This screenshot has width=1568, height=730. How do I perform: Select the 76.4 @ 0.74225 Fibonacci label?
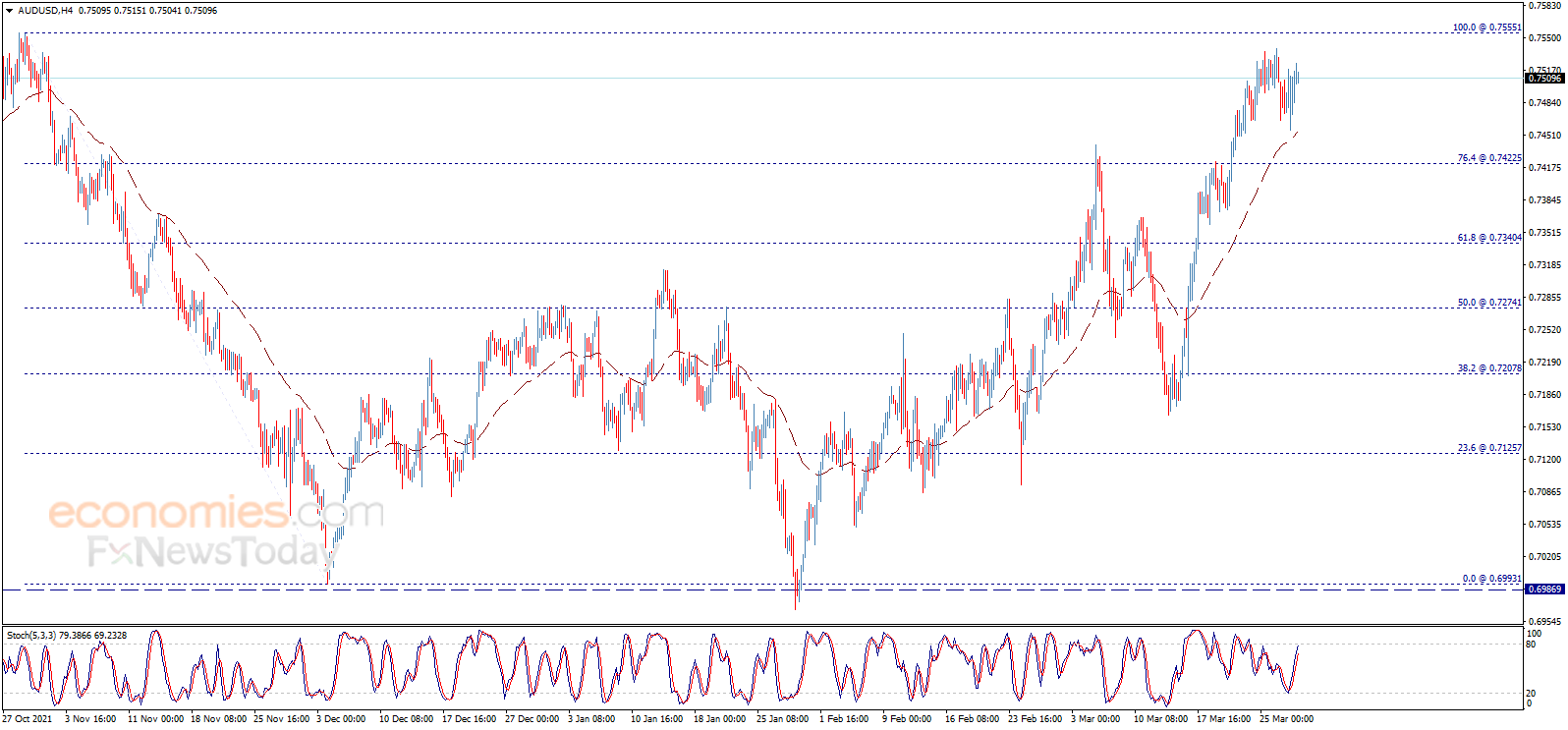(1488, 158)
